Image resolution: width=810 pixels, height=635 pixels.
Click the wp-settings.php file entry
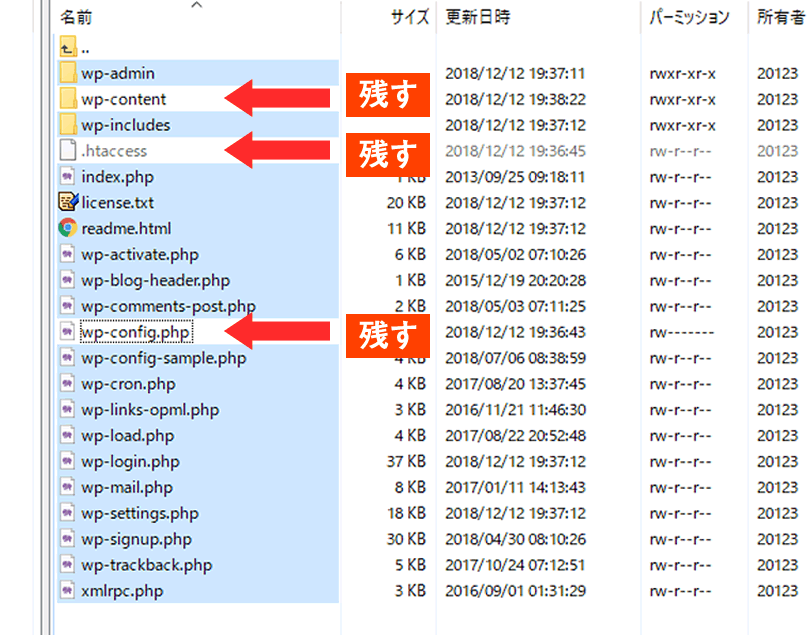pos(140,514)
